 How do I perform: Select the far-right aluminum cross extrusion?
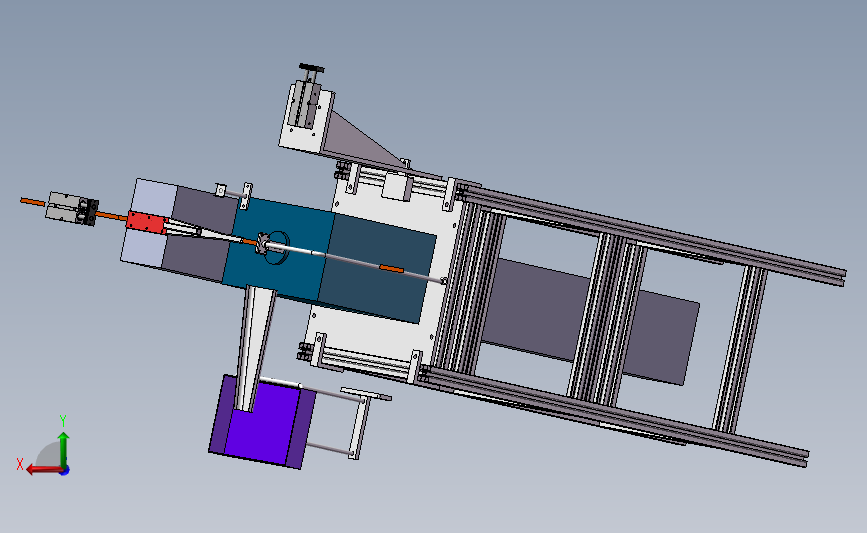tap(740, 349)
